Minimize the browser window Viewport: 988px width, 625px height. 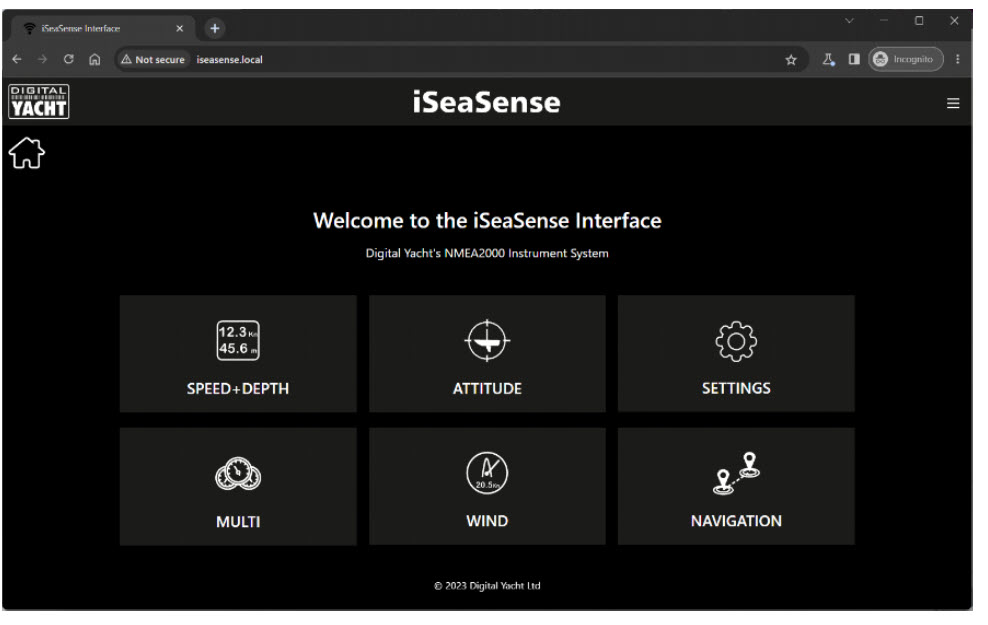point(884,21)
